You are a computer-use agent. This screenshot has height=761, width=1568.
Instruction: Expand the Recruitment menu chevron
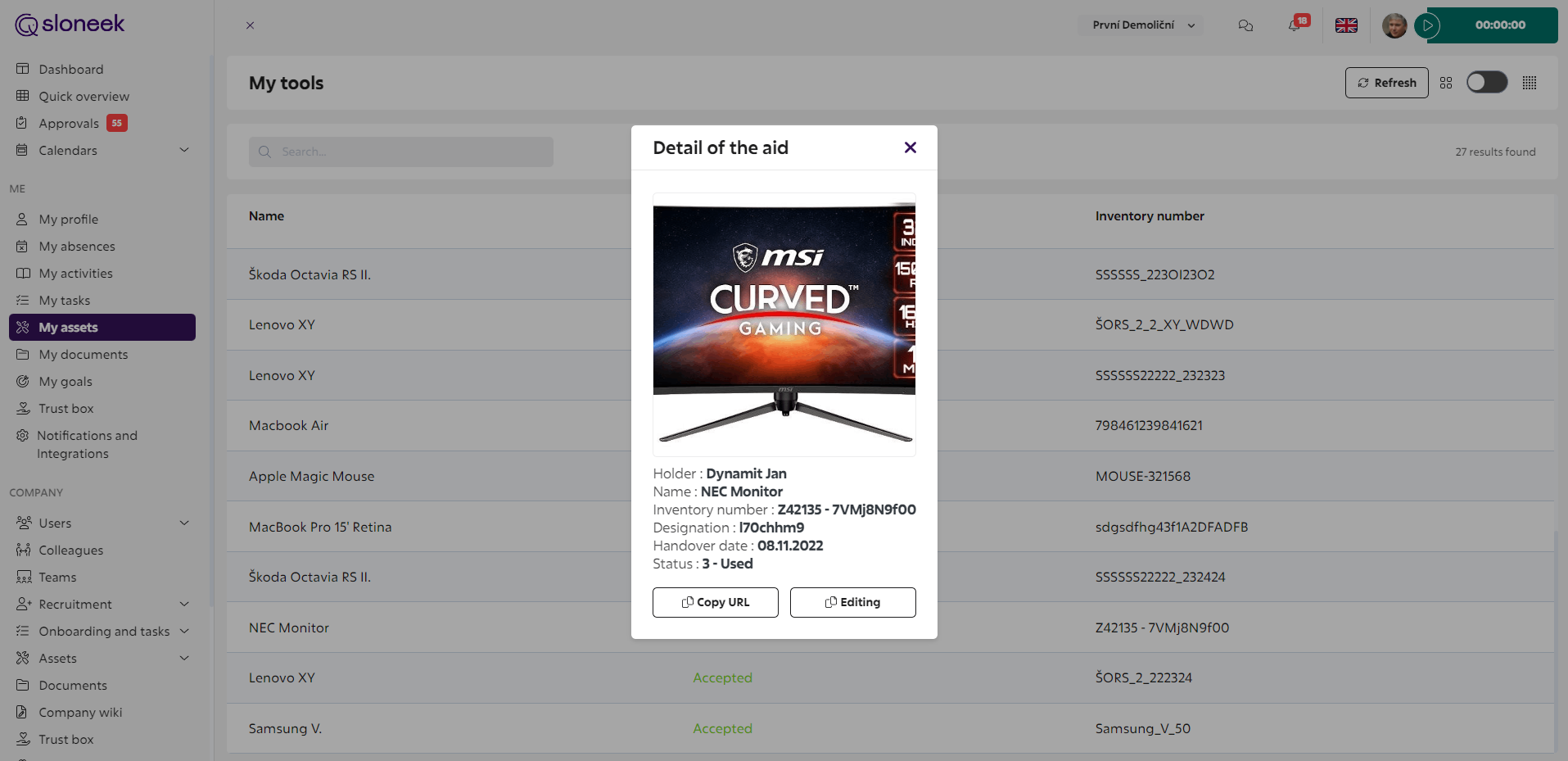184,604
